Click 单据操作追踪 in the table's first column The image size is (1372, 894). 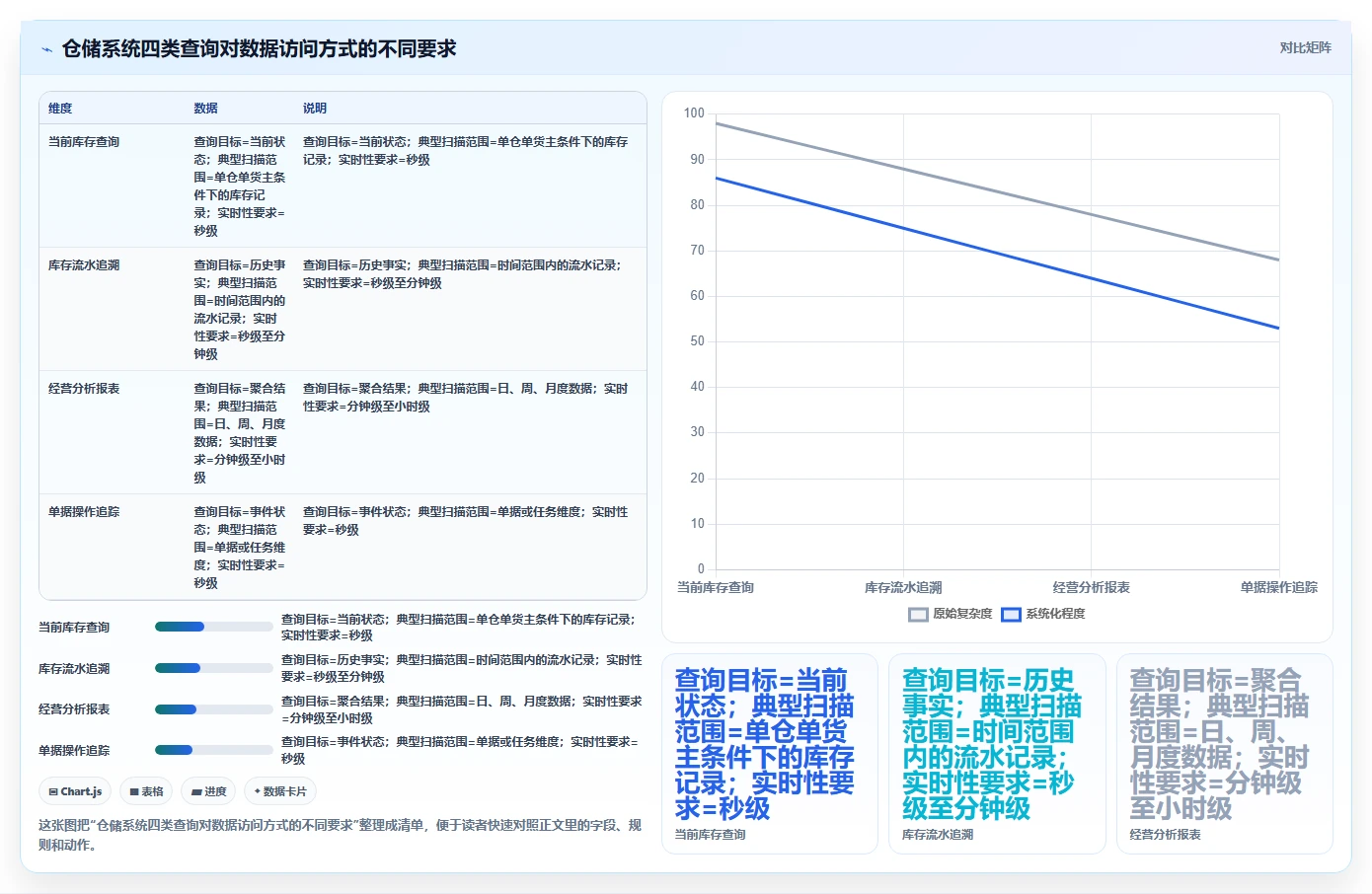(x=84, y=512)
